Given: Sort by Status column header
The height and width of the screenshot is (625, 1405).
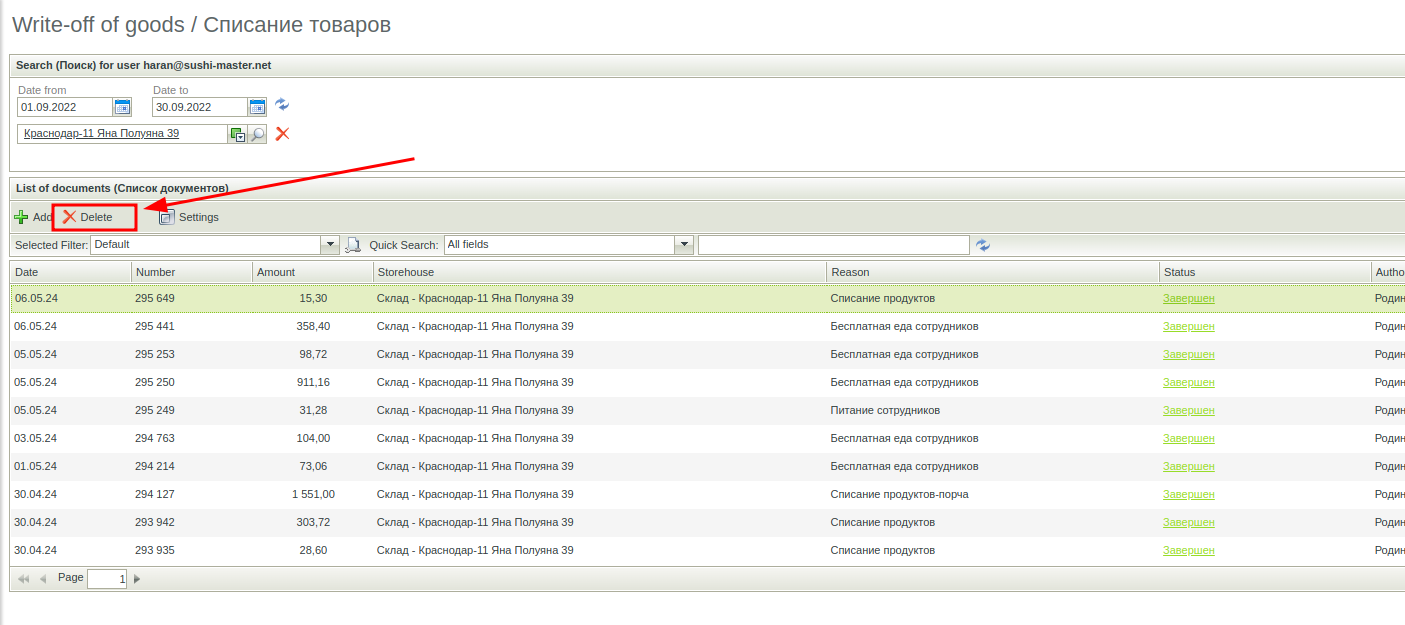Looking at the screenshot, I should point(1265,272).
